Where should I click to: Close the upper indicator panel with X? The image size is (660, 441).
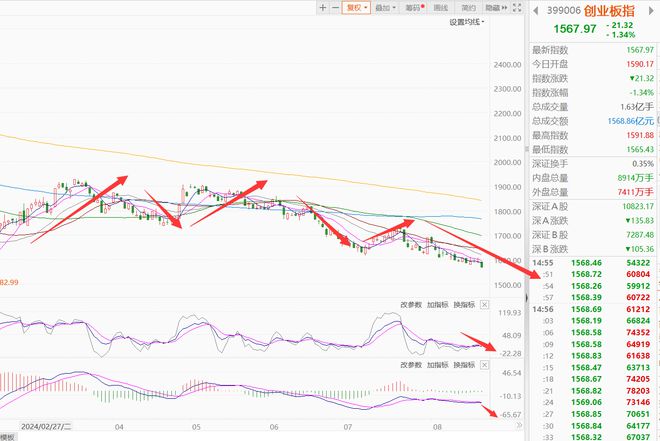pos(485,305)
